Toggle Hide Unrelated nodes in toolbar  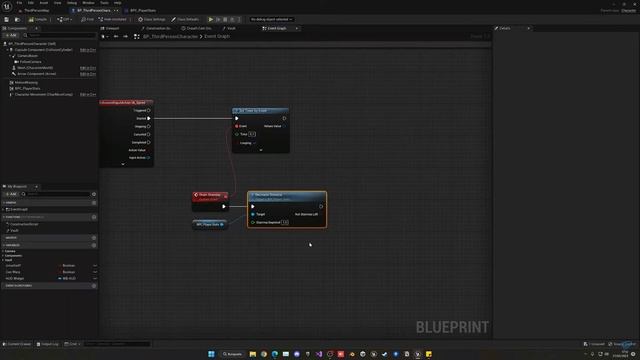click(x=113, y=19)
